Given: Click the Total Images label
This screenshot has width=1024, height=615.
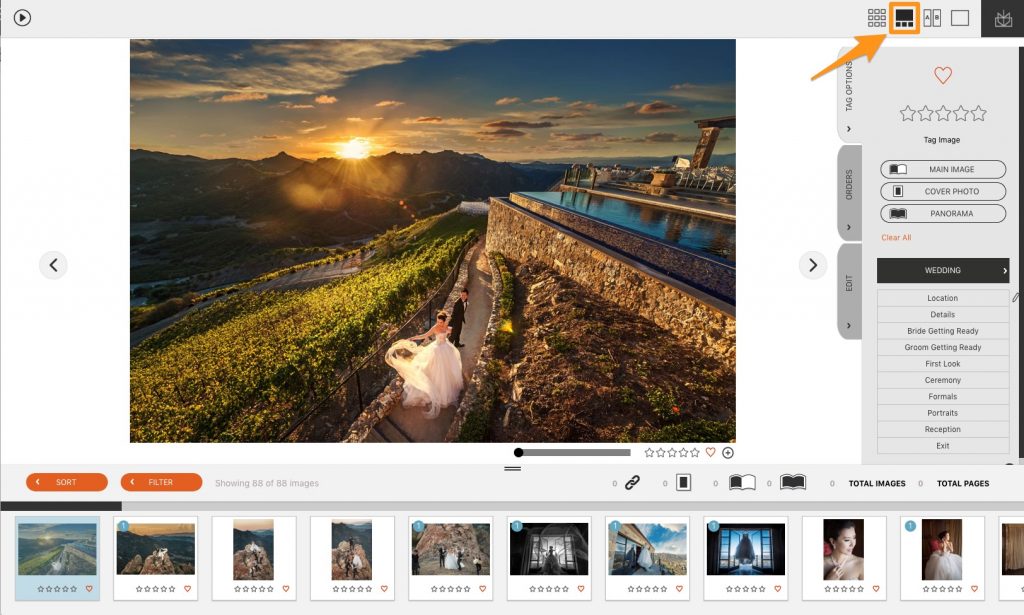Looking at the screenshot, I should (877, 484).
